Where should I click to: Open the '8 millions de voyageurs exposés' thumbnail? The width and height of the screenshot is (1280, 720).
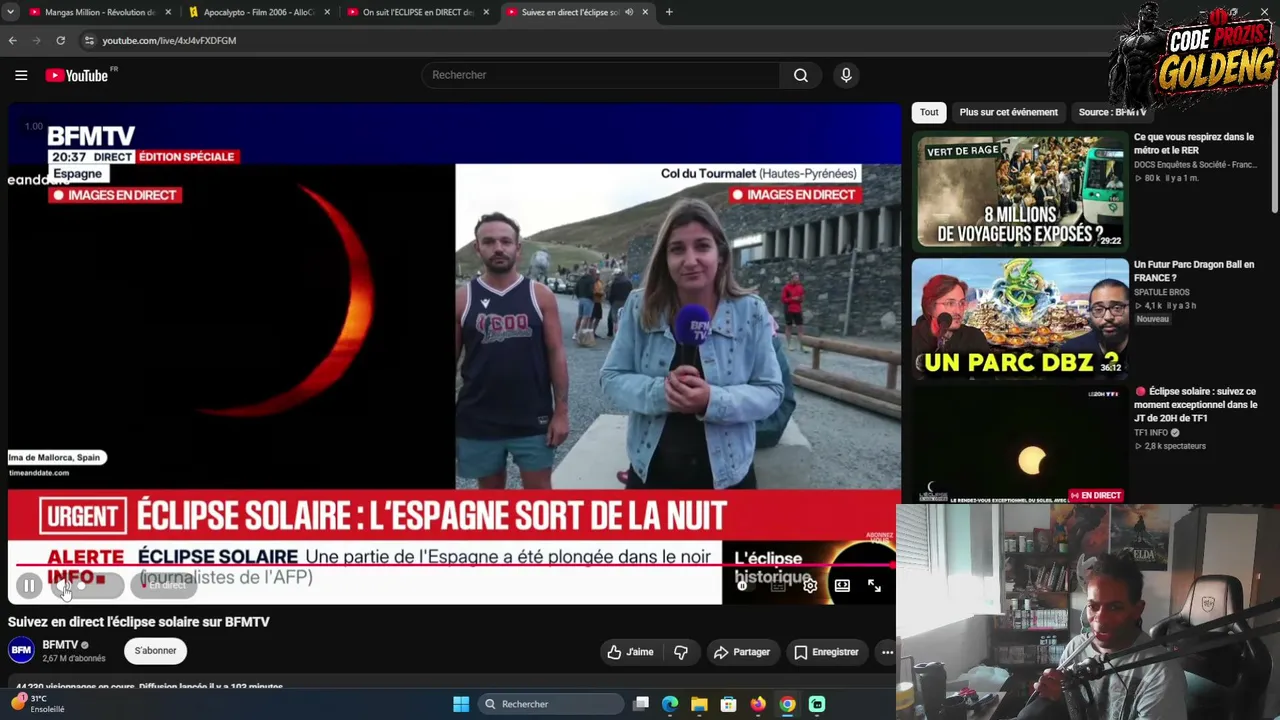click(x=1019, y=190)
